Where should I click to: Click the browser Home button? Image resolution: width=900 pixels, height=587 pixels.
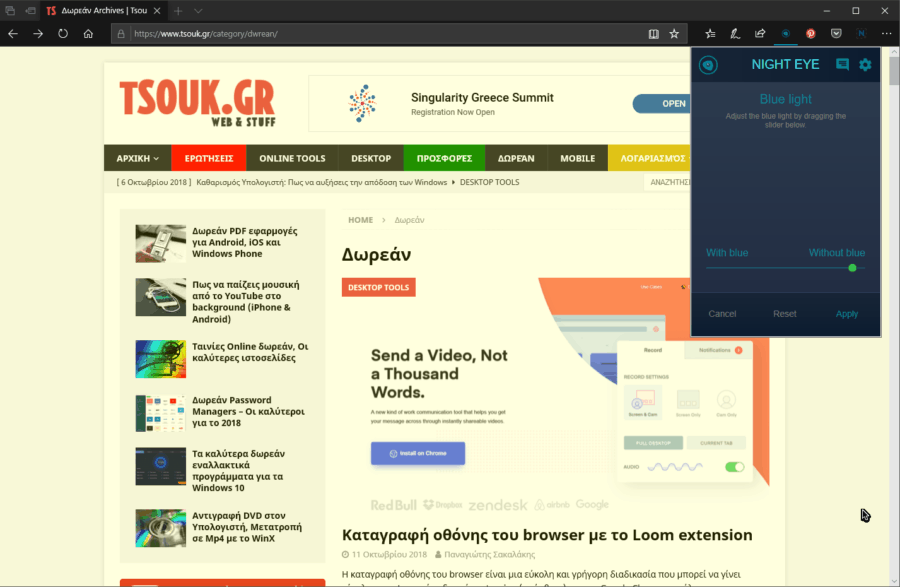pyautogui.click(x=89, y=33)
